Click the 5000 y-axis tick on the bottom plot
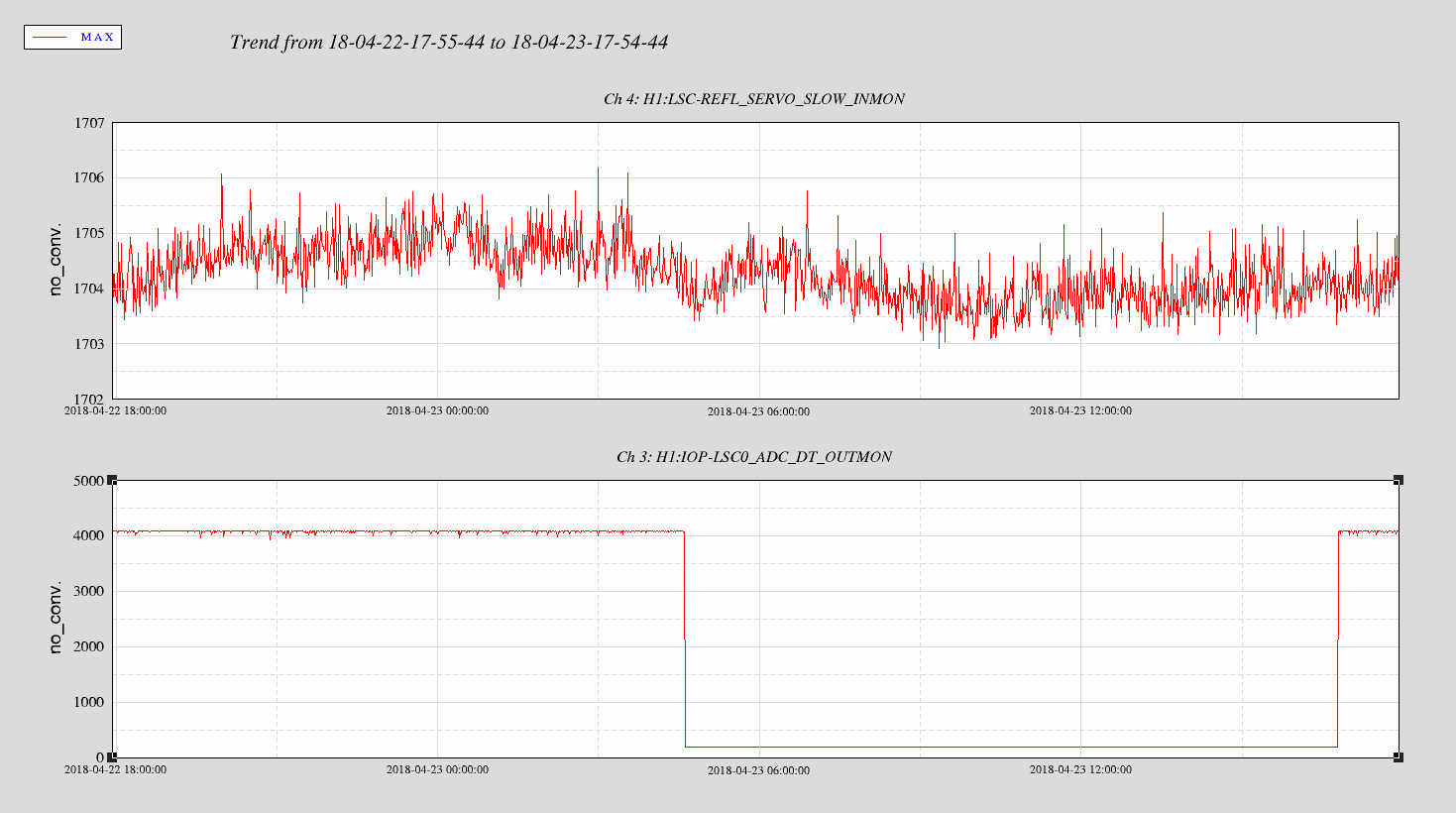This screenshot has width=1456, height=813. (89, 481)
